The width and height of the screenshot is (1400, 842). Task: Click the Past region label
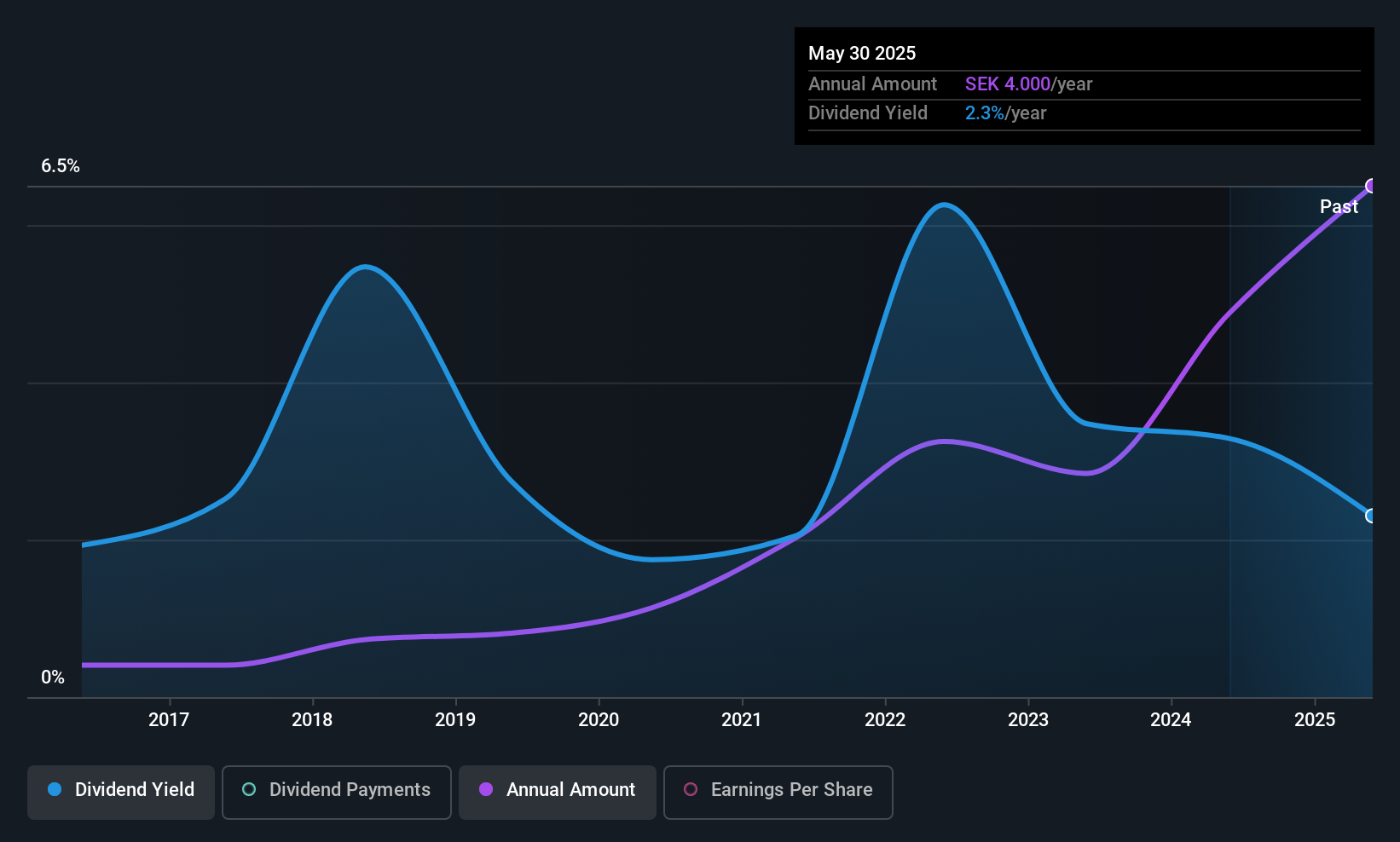tap(1339, 206)
